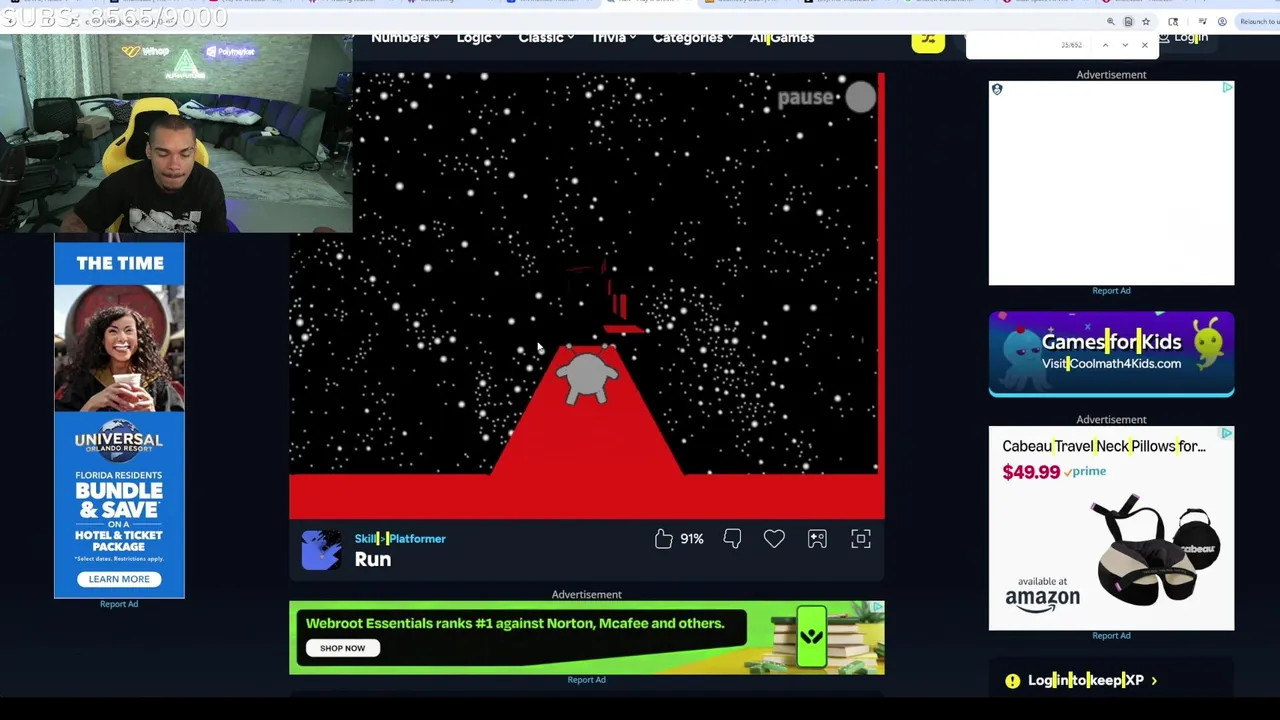Report Ad under top right advertisement

point(1111,291)
